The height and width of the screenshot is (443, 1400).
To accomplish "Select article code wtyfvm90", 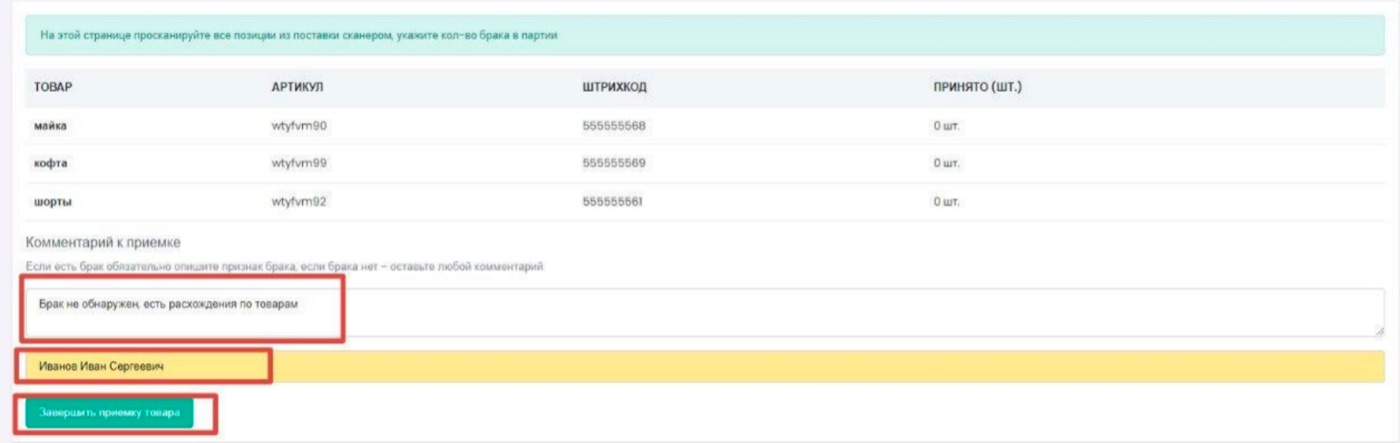I will click(x=300, y=126).
